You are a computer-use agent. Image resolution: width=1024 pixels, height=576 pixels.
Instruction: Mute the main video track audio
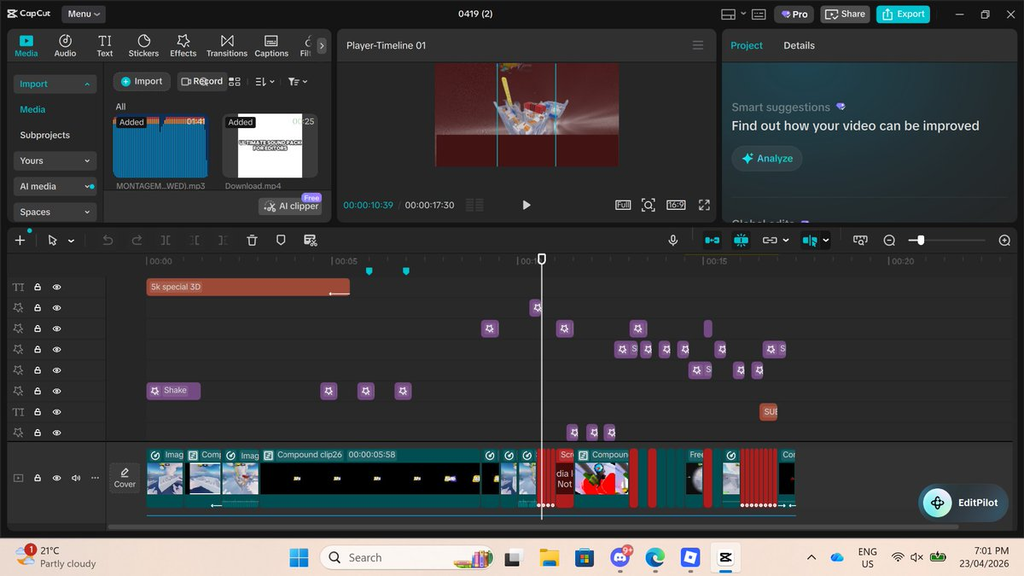pos(76,478)
